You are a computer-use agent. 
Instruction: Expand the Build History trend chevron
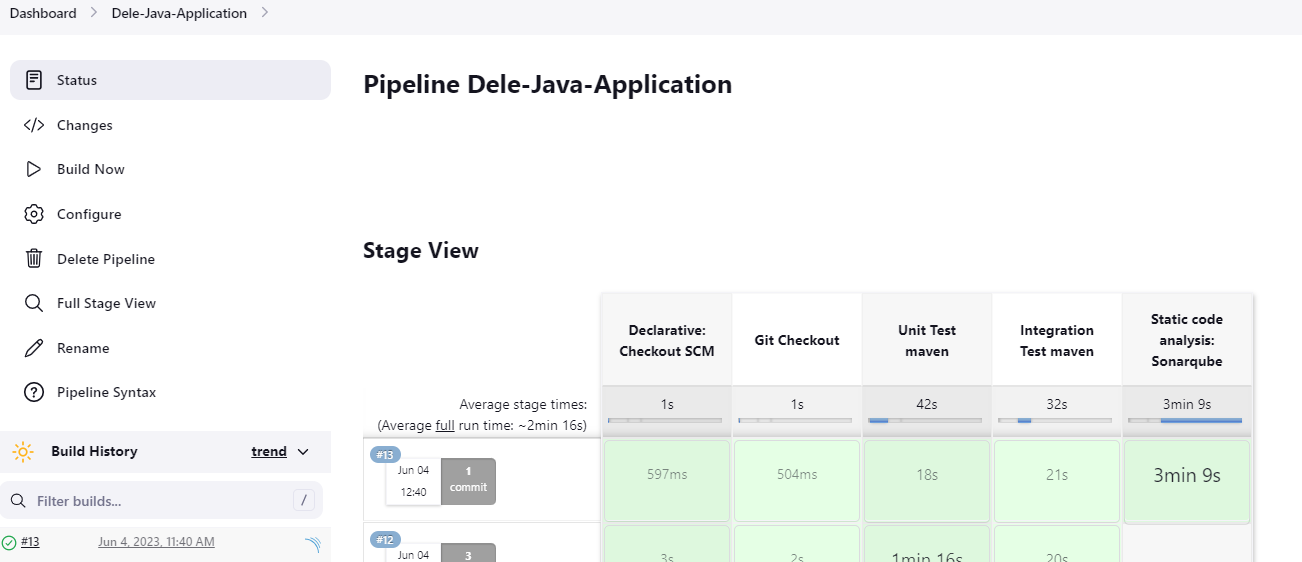[x=304, y=452]
